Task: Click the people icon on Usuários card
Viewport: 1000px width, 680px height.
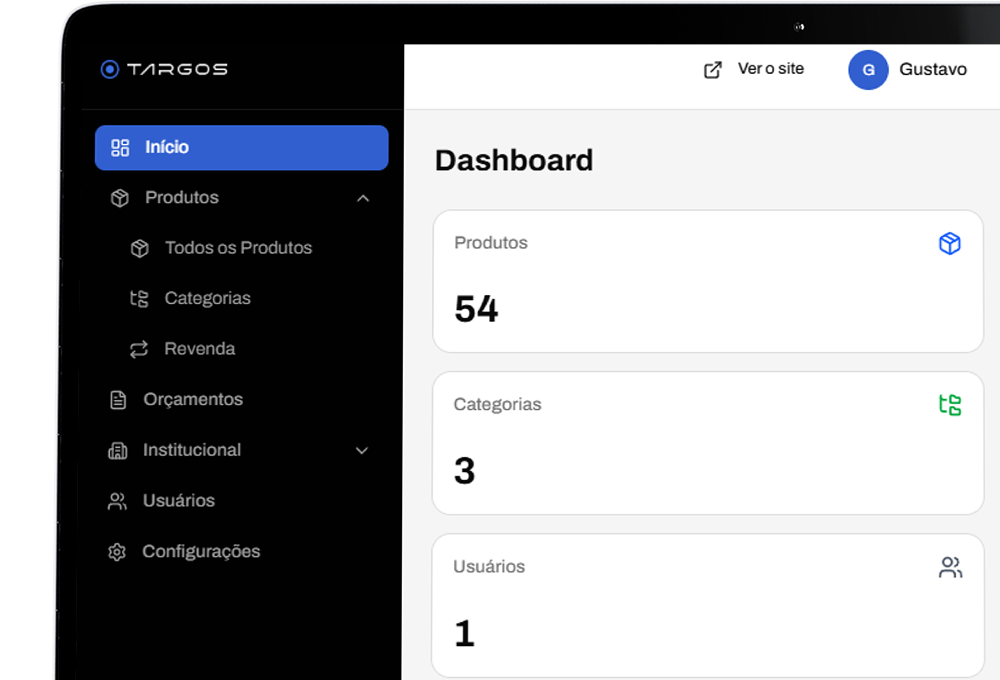Action: (950, 567)
